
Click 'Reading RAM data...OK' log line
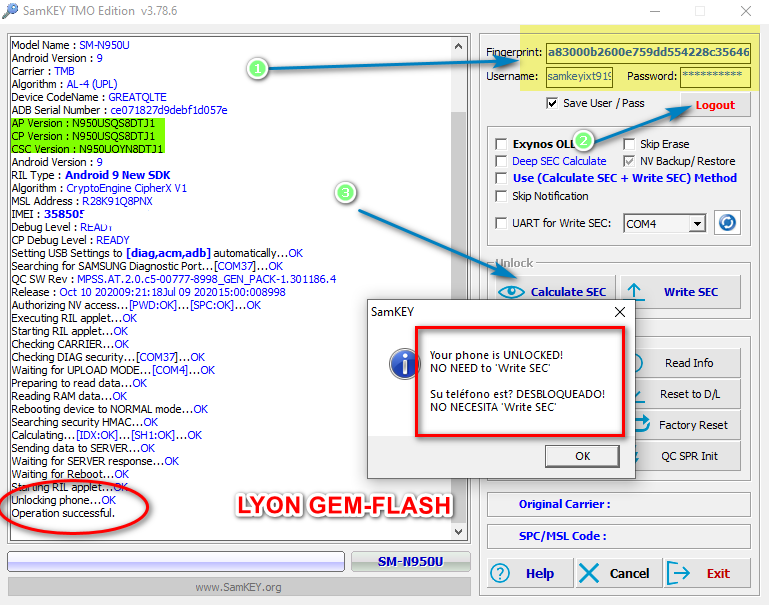coord(69,397)
